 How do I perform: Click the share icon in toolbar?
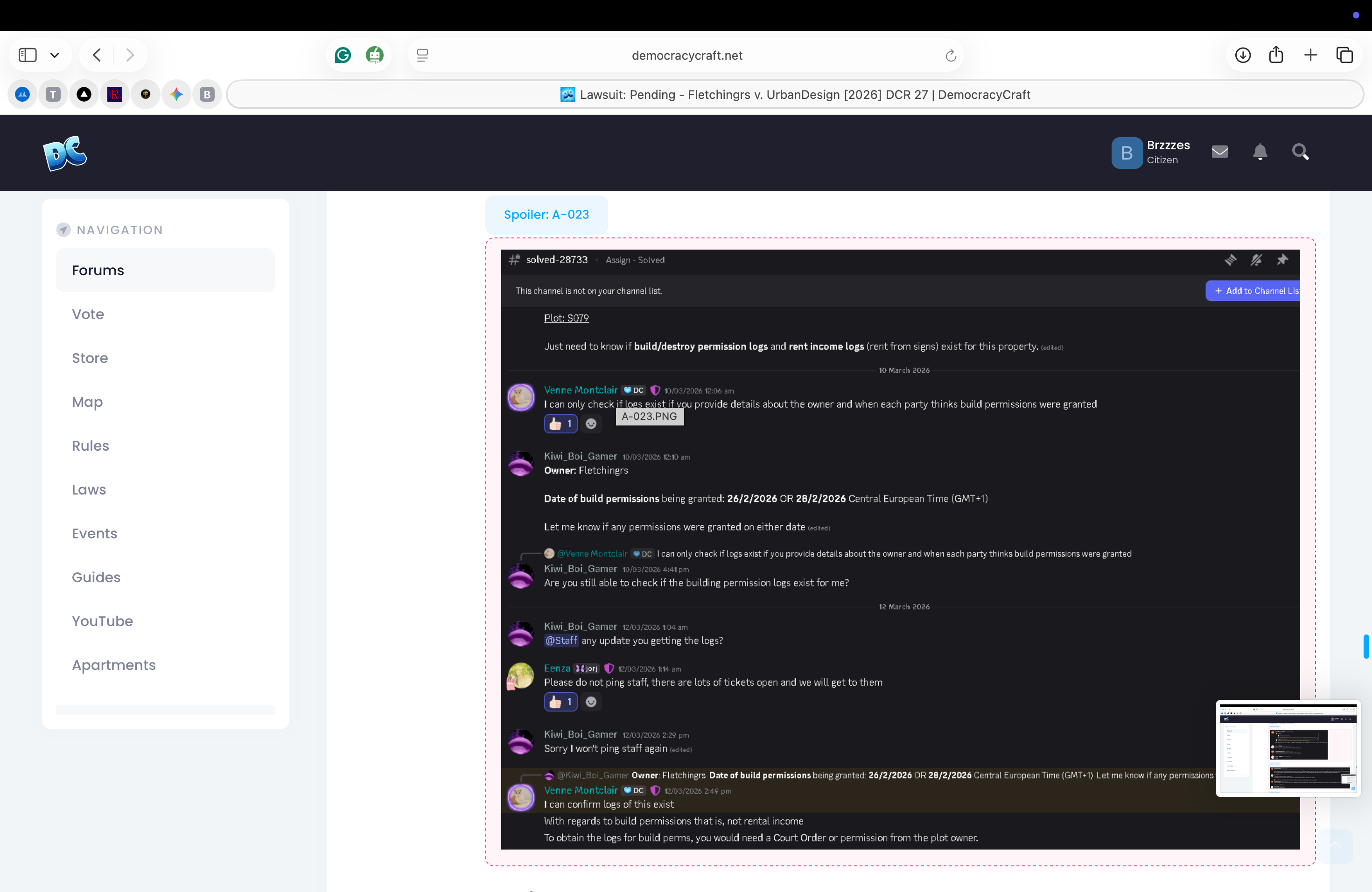[x=1276, y=56]
